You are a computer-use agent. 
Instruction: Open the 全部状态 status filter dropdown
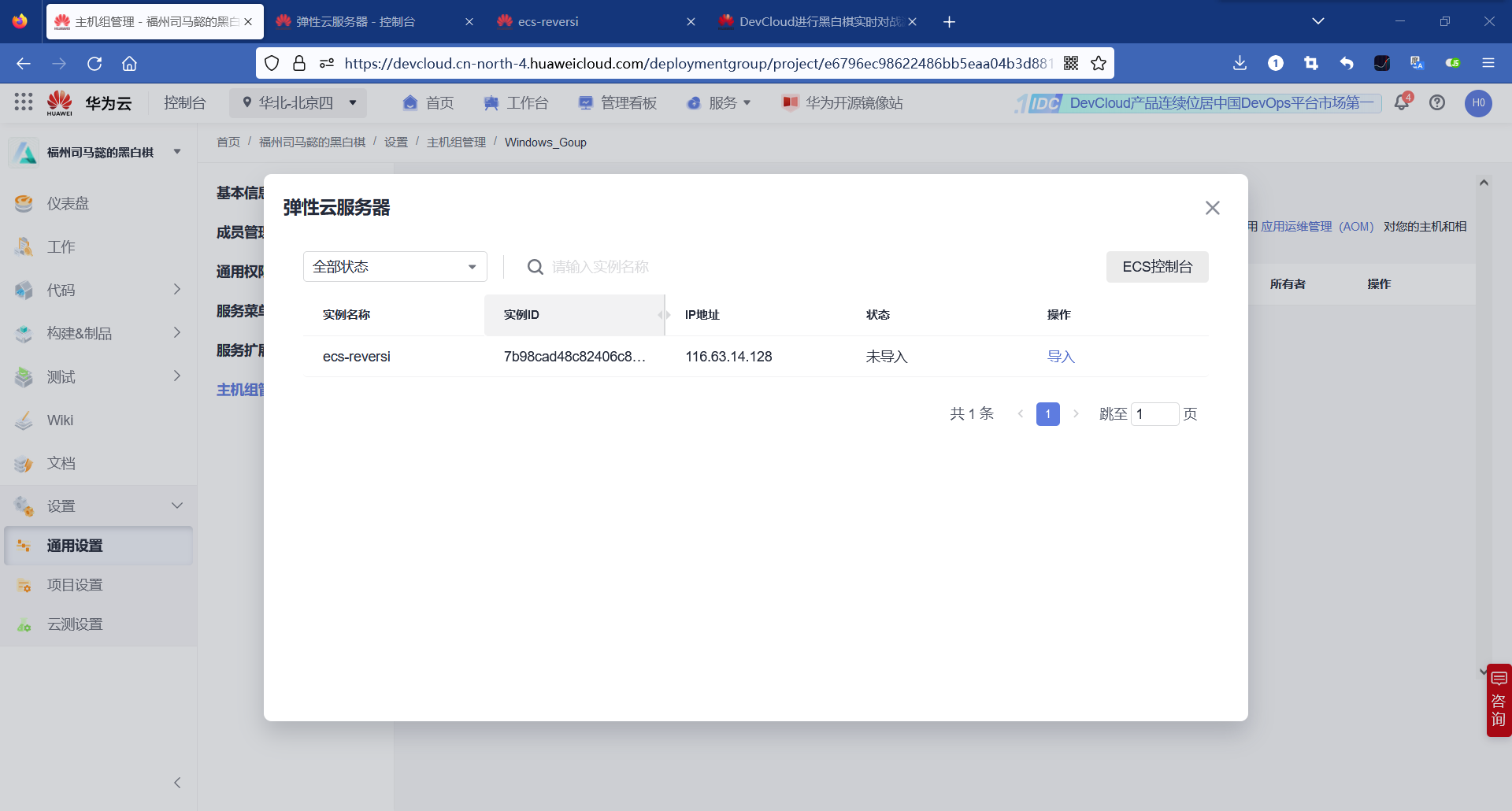[x=395, y=267]
